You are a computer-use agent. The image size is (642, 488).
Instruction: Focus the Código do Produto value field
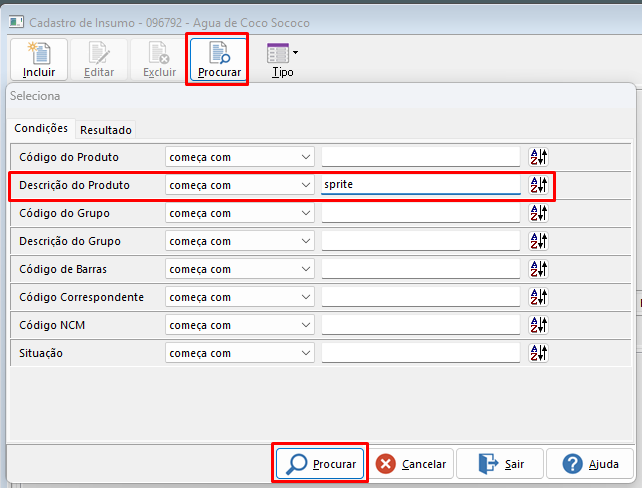421,157
